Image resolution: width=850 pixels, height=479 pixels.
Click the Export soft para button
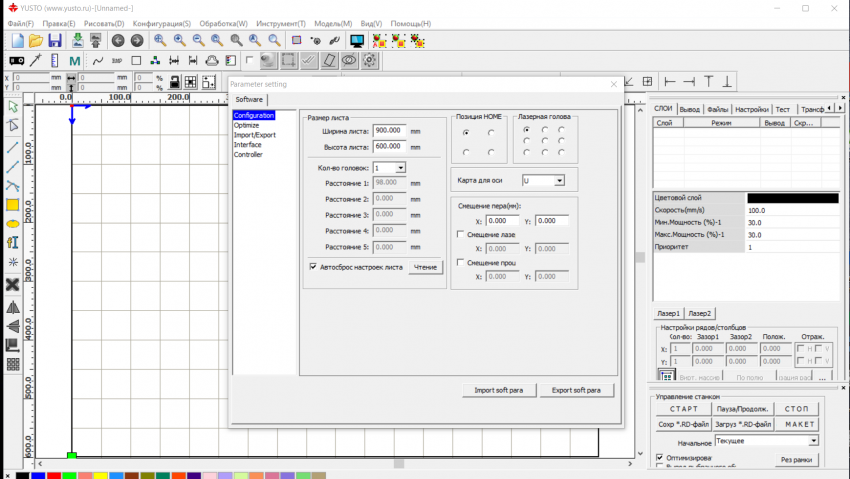[x=577, y=390]
